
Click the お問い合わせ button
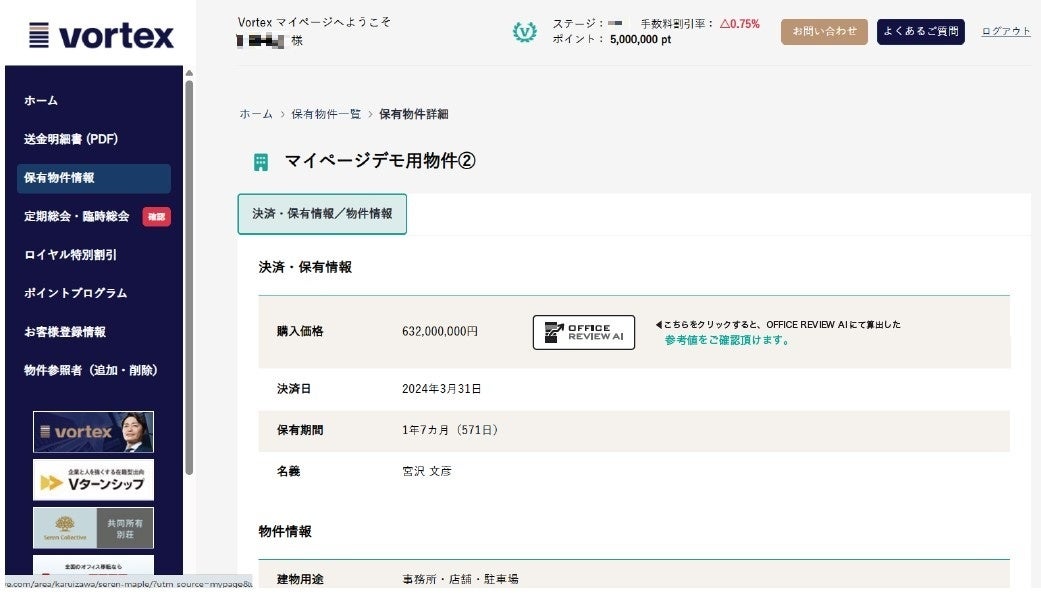[824, 32]
